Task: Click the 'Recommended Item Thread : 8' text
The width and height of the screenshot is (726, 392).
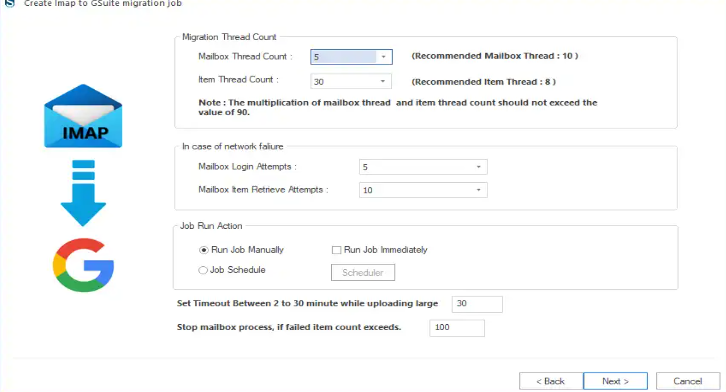Action: click(x=483, y=82)
